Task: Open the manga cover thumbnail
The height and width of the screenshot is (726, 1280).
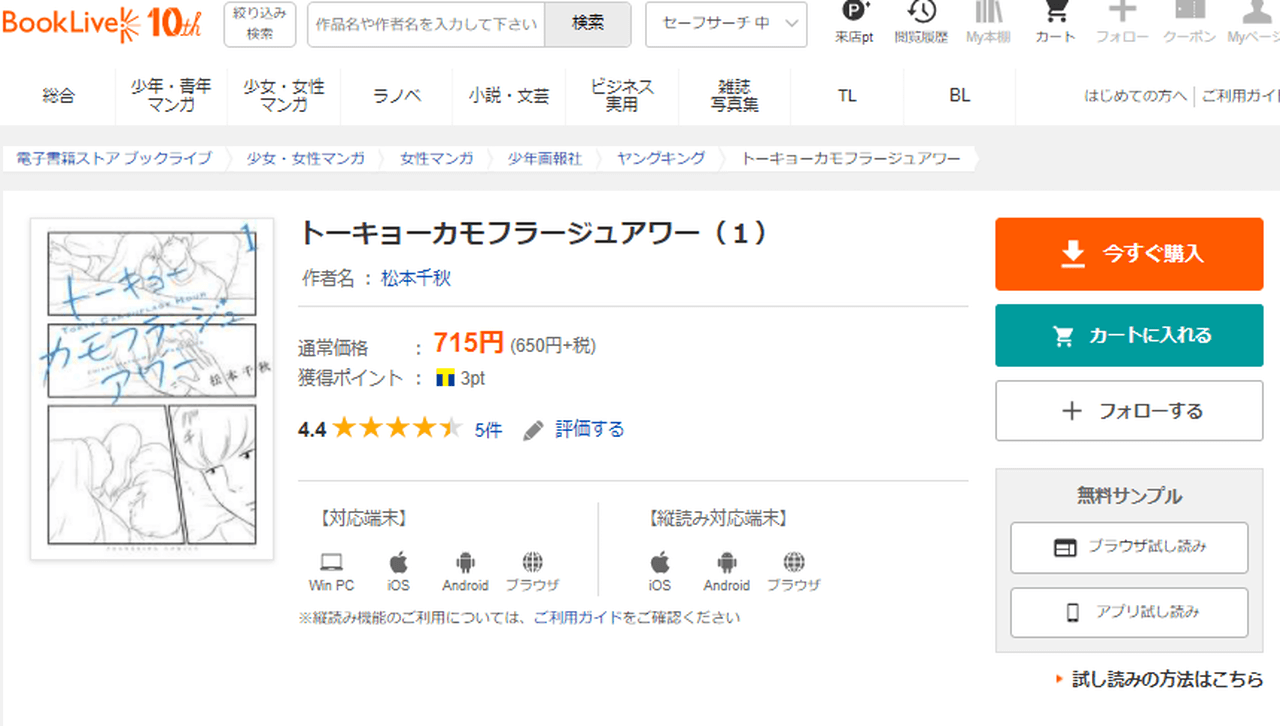Action: [x=151, y=389]
